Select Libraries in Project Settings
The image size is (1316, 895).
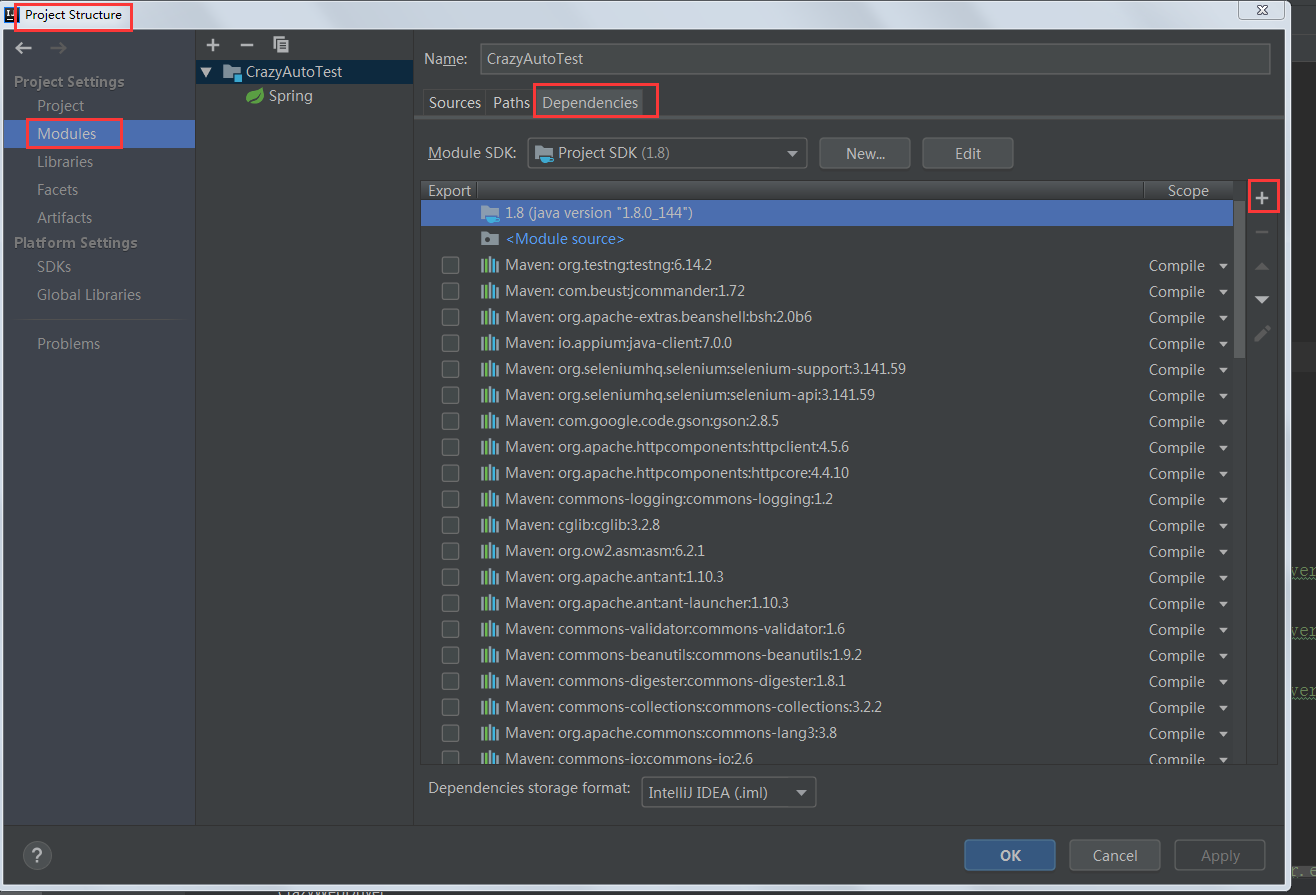tap(65, 162)
